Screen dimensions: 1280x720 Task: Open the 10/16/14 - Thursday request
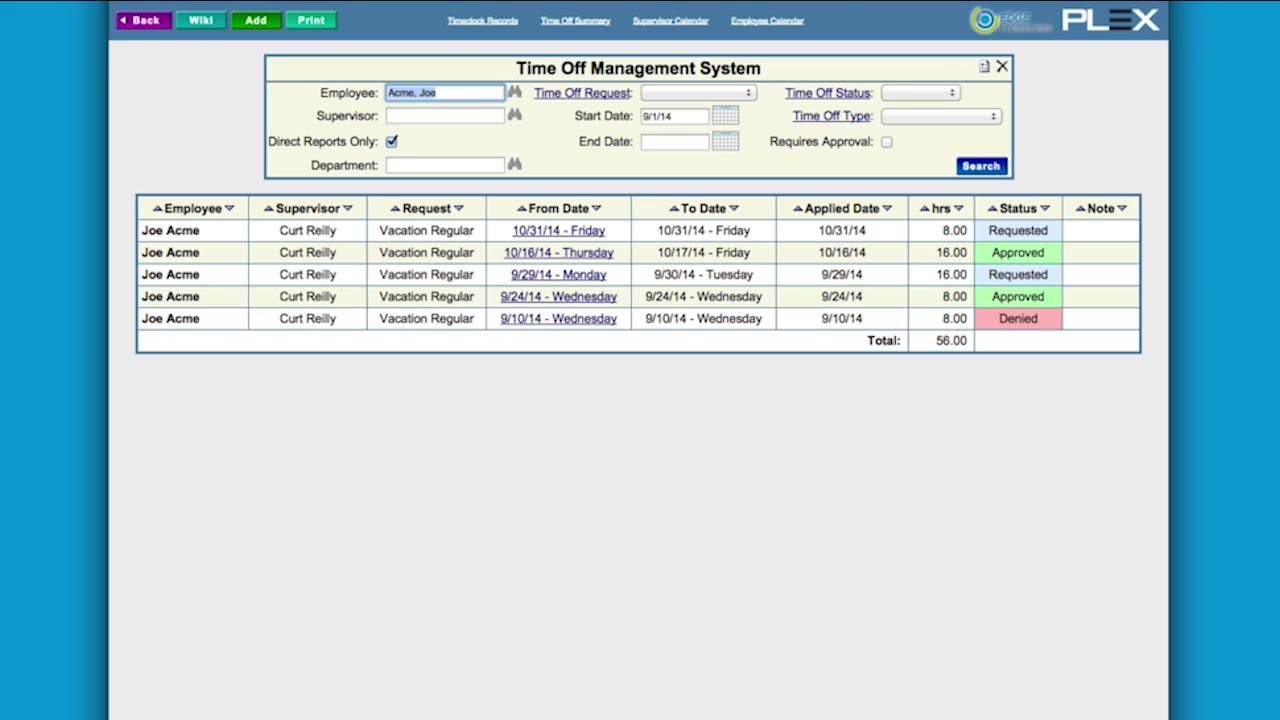559,253
